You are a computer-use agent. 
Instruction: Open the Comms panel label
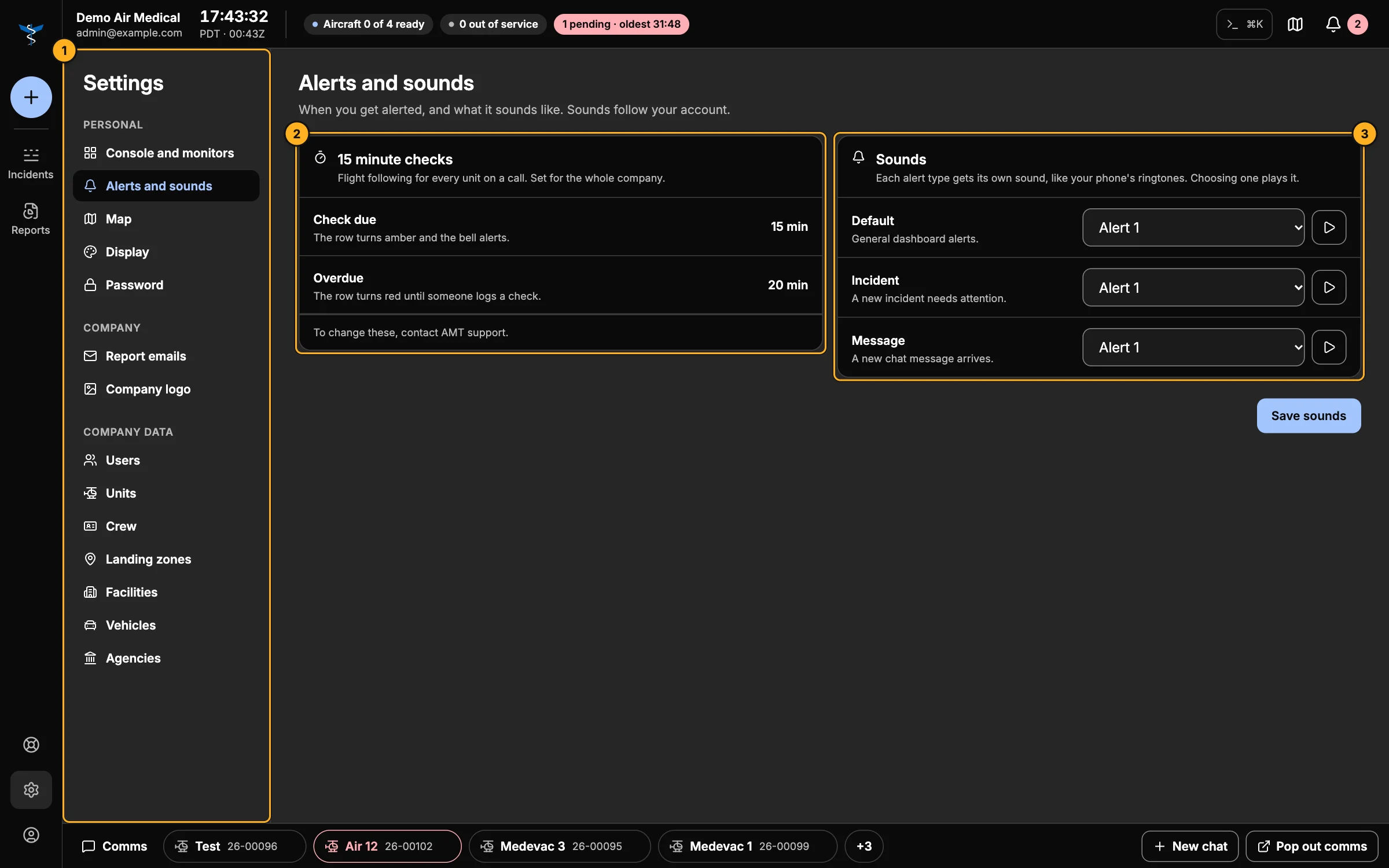115,846
